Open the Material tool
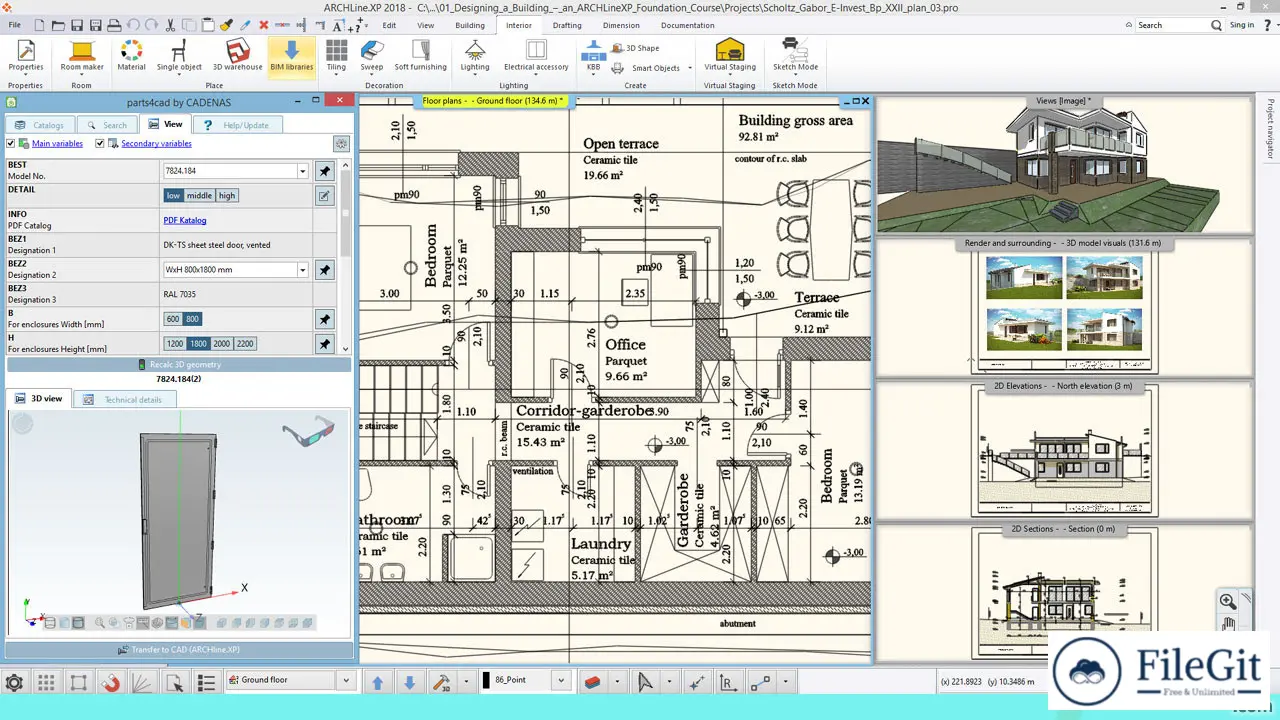The height and width of the screenshot is (720, 1280). (x=131, y=55)
